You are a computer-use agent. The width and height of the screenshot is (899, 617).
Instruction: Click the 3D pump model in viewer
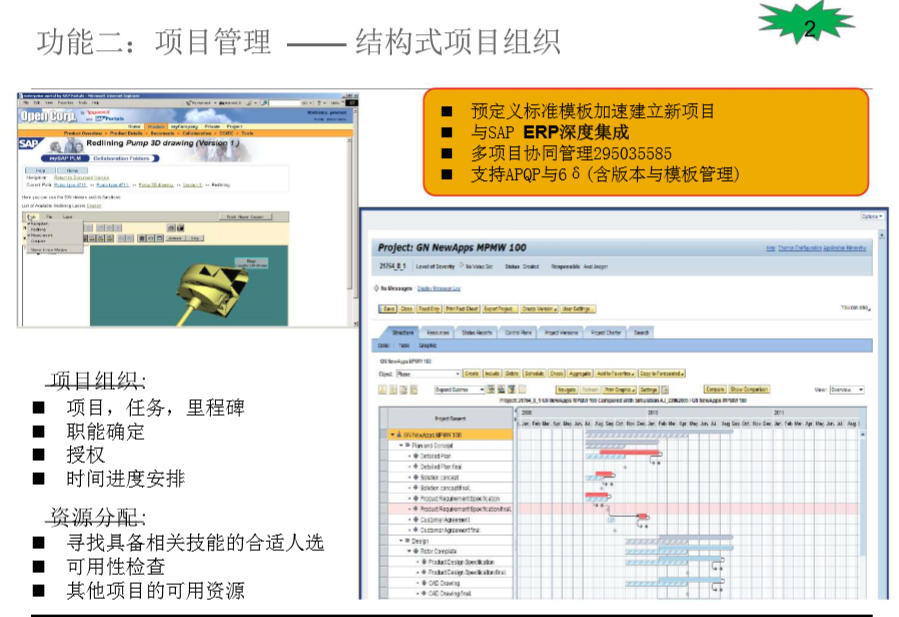pos(212,290)
